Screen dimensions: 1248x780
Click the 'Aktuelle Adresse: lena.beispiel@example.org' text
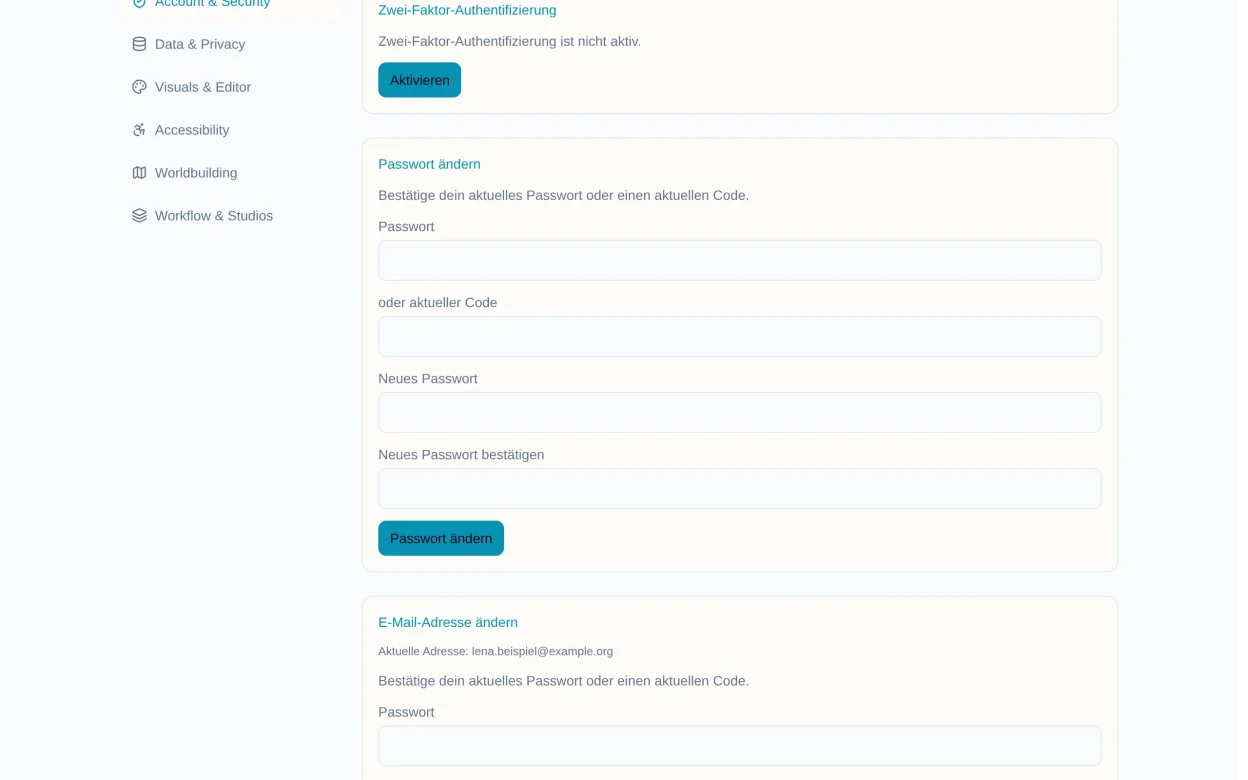coord(496,651)
